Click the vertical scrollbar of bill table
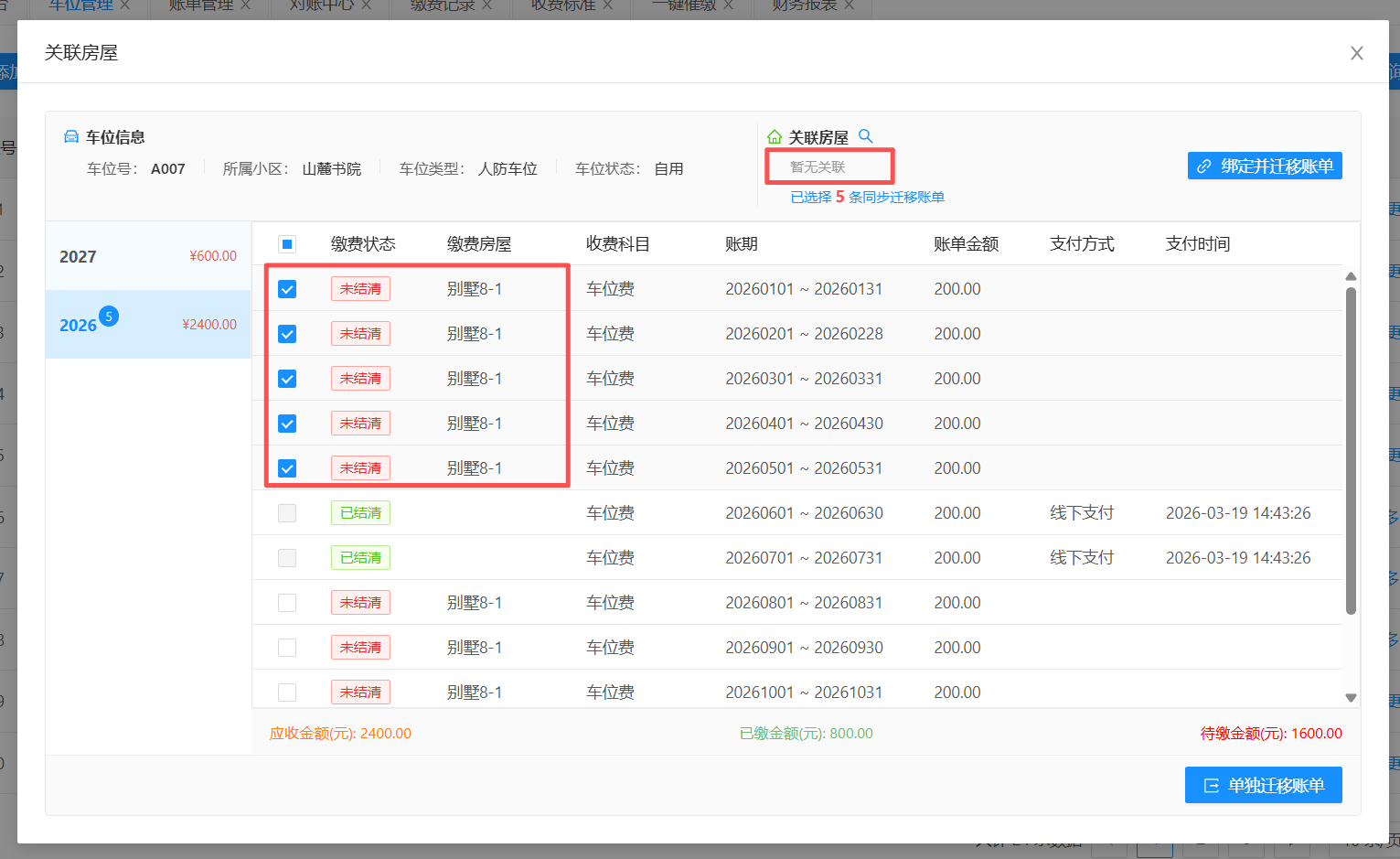The image size is (1400, 859). pos(1351,448)
